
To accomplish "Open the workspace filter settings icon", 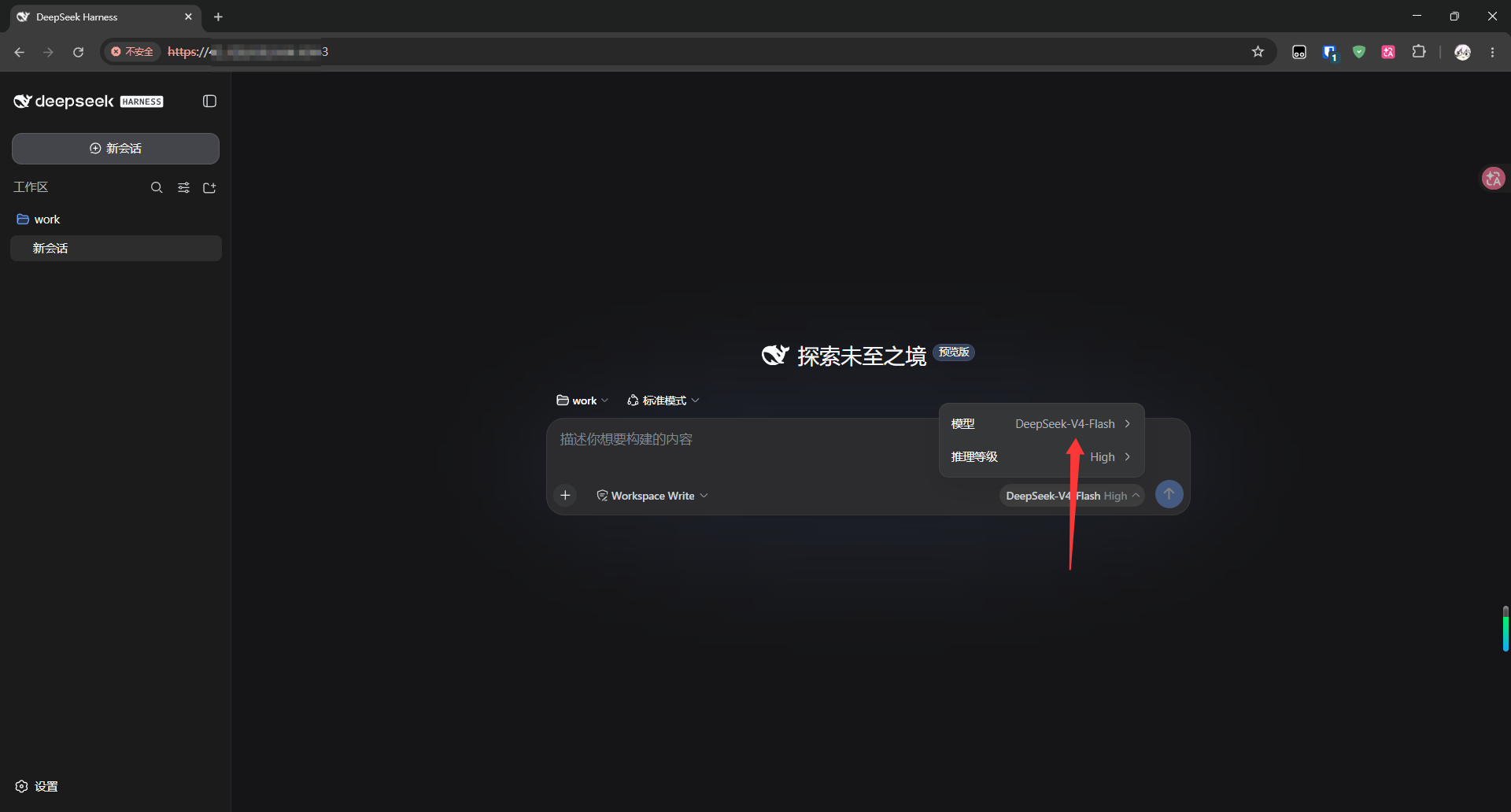I will click(183, 187).
